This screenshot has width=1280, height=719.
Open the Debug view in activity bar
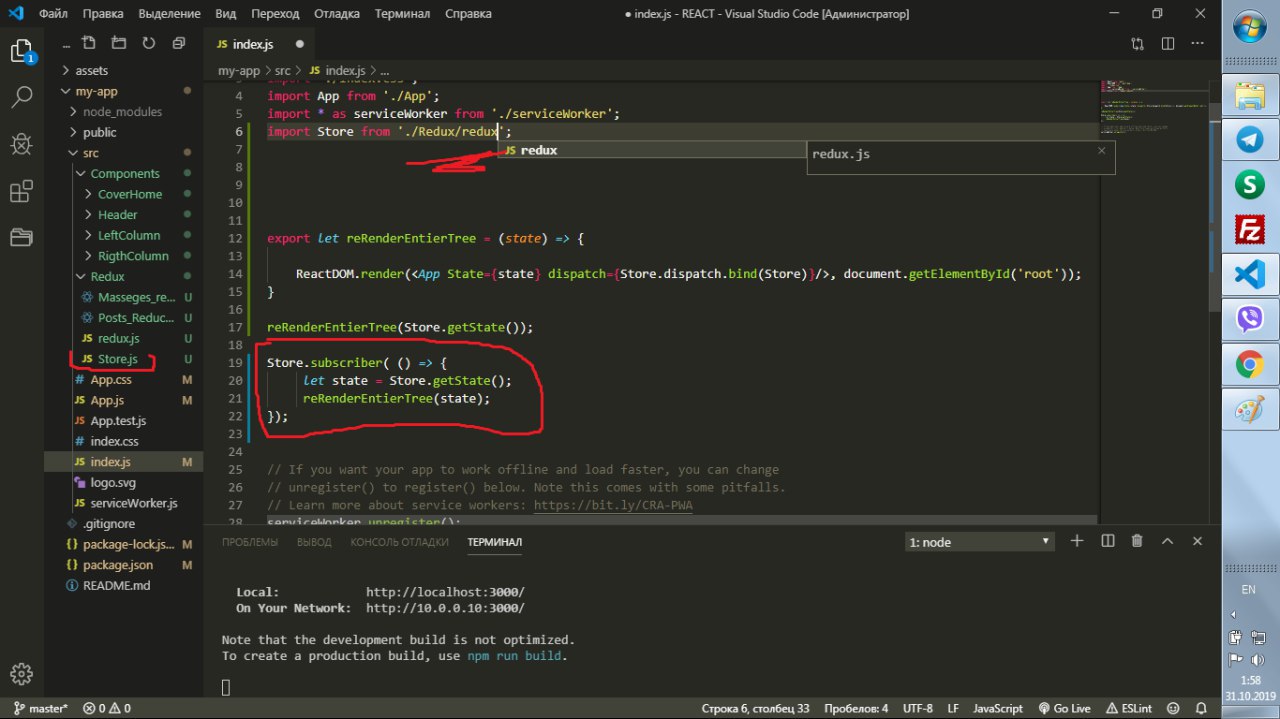pos(21,145)
